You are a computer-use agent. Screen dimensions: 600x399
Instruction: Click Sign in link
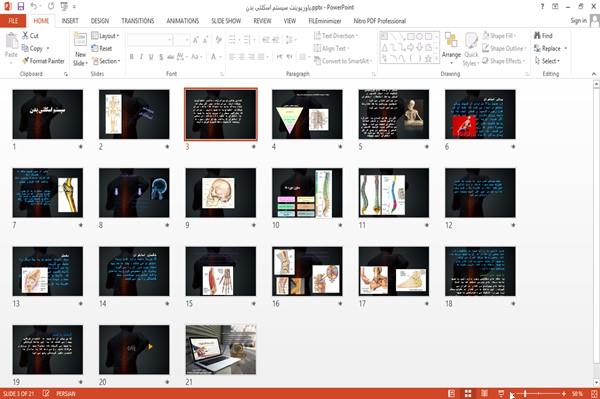(579, 21)
